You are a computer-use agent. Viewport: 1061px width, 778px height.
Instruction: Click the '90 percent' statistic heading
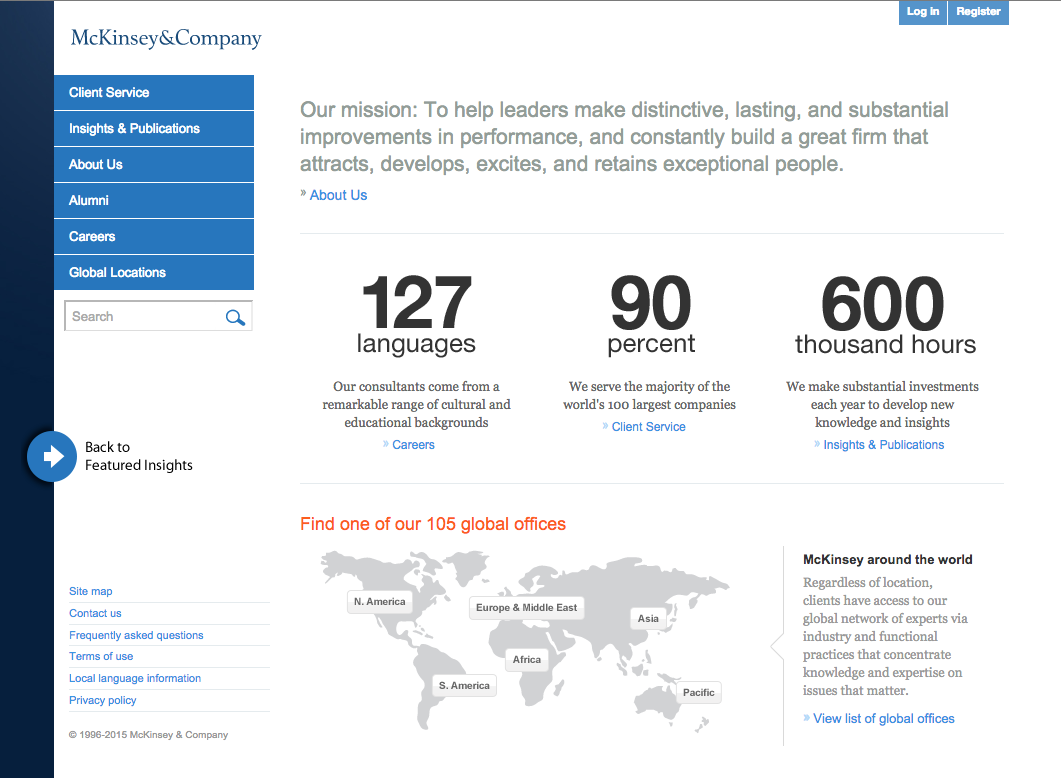coord(651,315)
